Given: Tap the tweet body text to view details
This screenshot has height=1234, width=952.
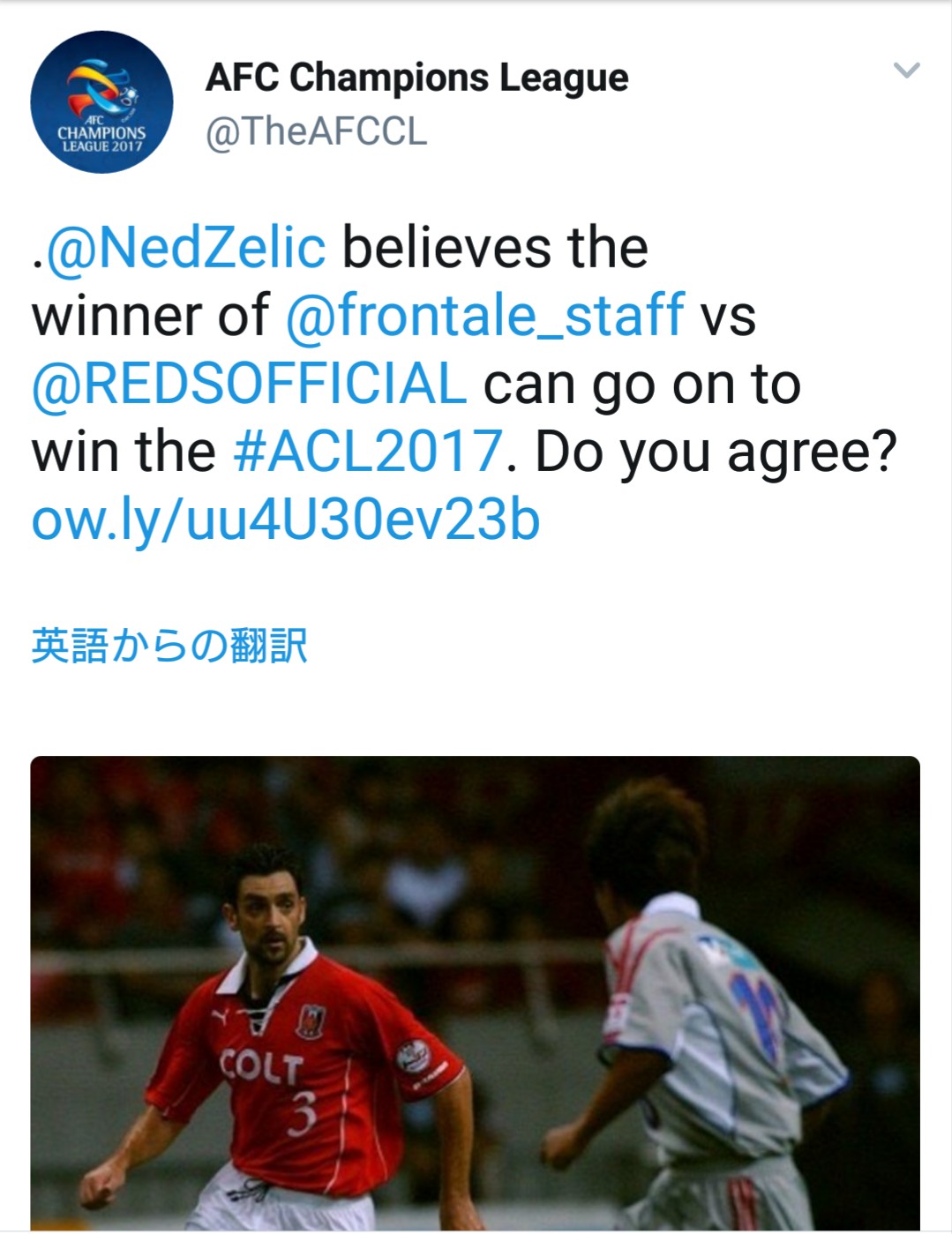Looking at the screenshot, I should pos(464,383).
